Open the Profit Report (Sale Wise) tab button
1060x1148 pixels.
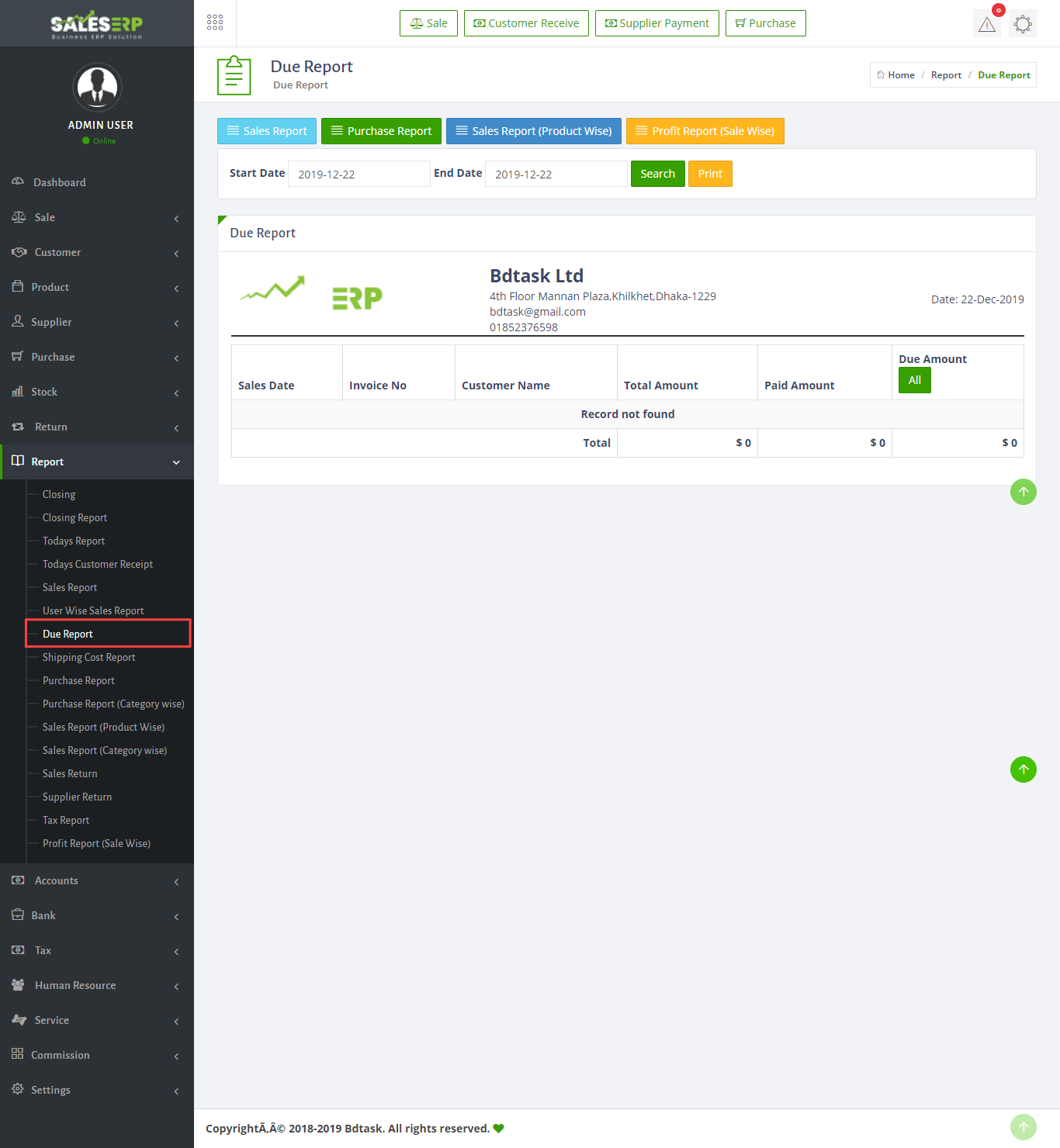coord(705,131)
